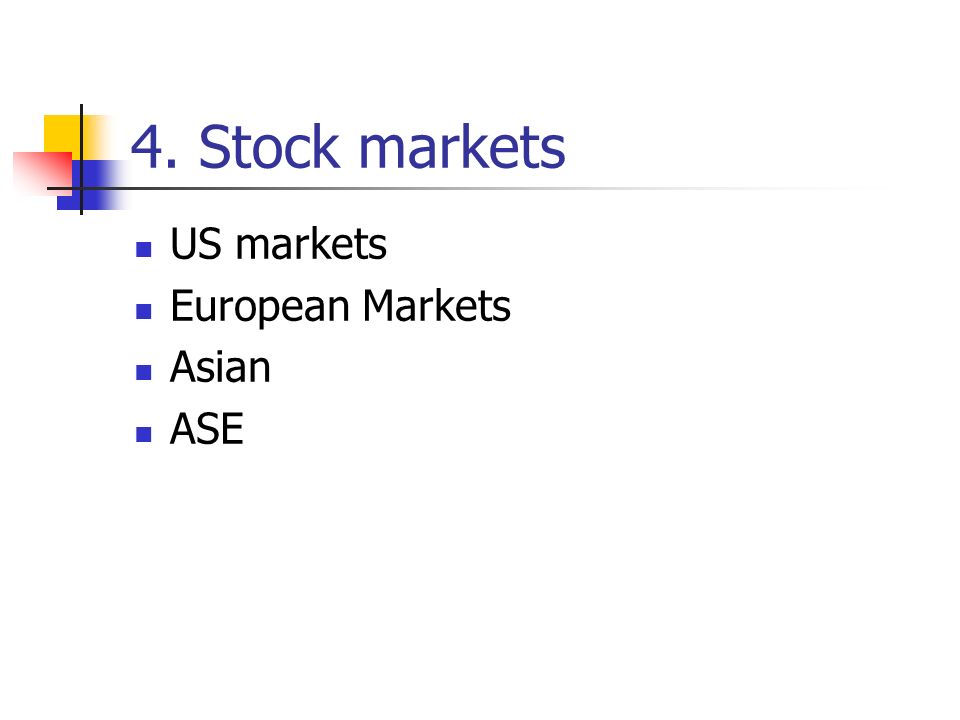Viewport: 960px width, 720px height.
Task: Select the European Markets bullet text
Action: 340,306
